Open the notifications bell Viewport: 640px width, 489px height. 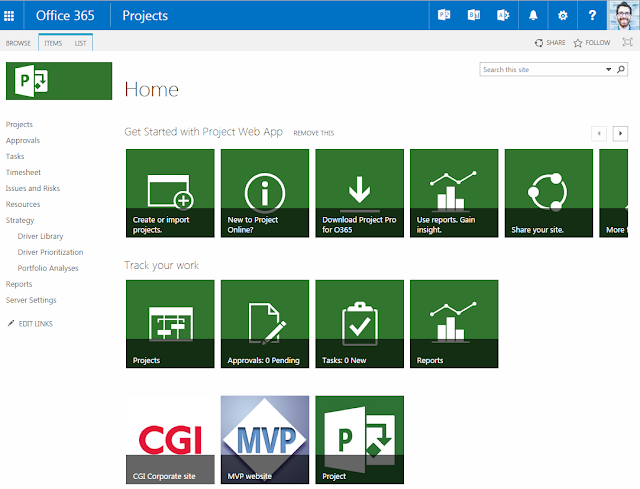pyautogui.click(x=533, y=16)
